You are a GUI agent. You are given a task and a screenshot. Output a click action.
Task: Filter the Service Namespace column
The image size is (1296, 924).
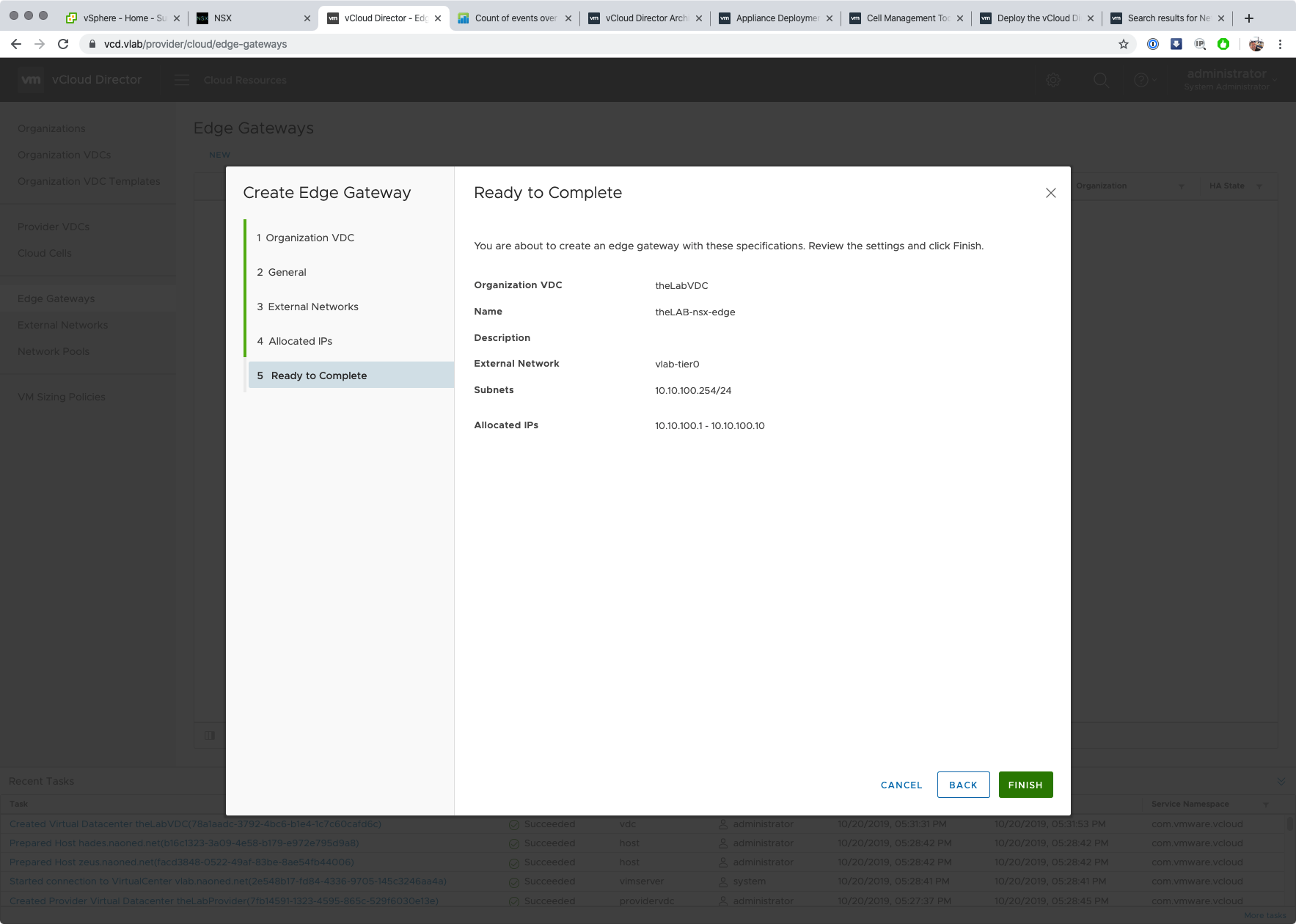point(1265,804)
